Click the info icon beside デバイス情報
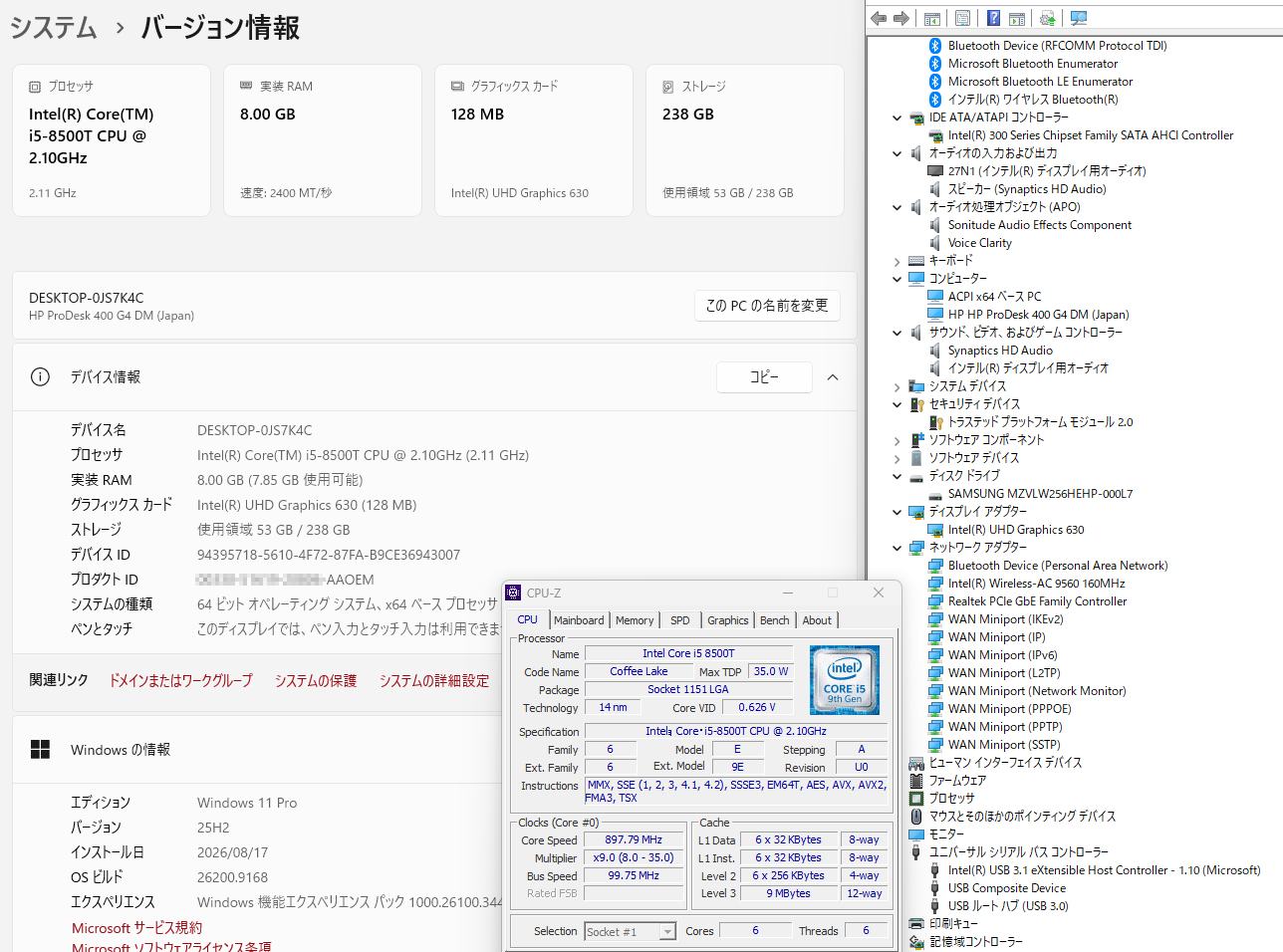 (40, 376)
